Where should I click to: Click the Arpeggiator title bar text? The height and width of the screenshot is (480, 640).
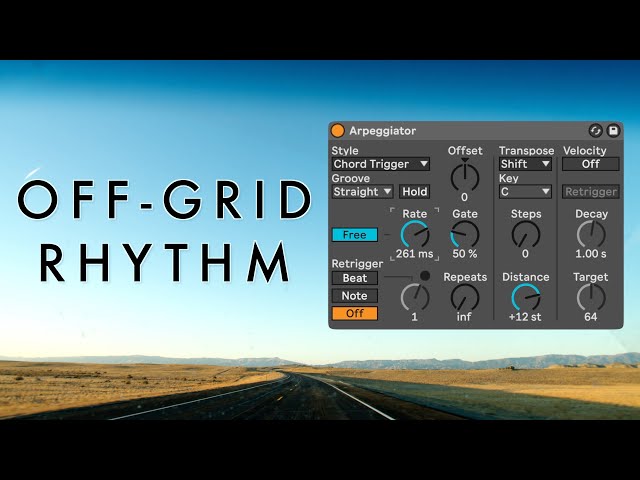(382, 131)
